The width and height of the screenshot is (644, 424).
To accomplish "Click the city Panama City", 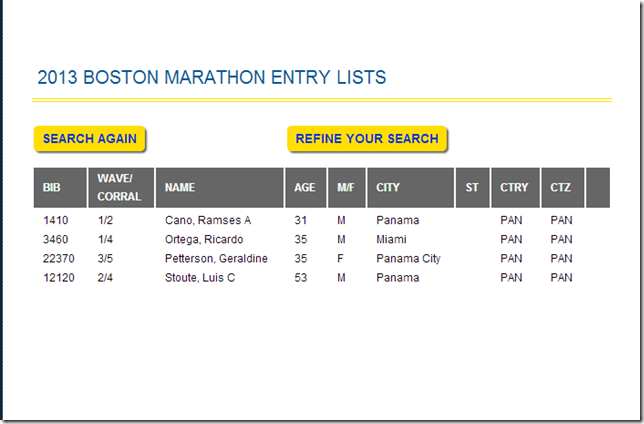I will click(x=409, y=258).
